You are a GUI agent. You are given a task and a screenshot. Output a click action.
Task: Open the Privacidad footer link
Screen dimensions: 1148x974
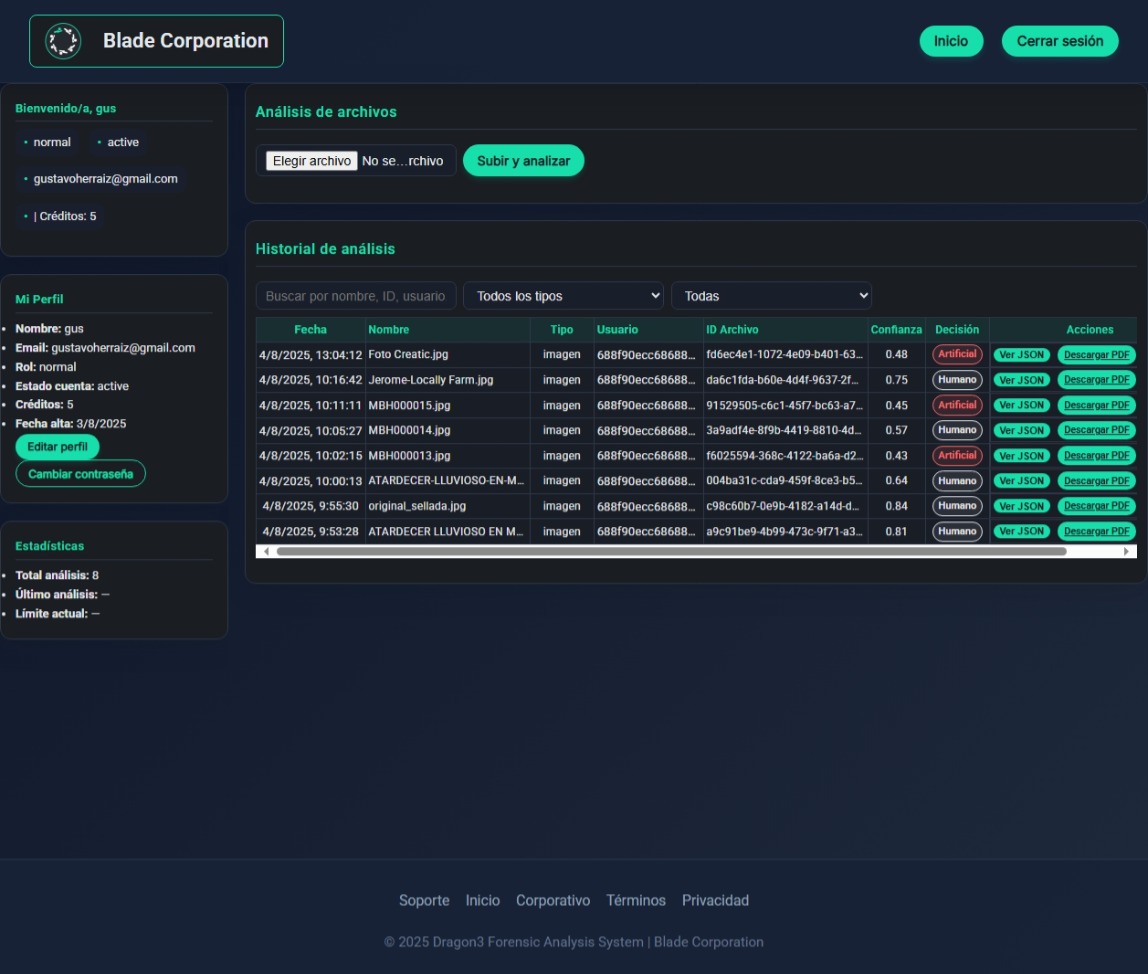[715, 900]
